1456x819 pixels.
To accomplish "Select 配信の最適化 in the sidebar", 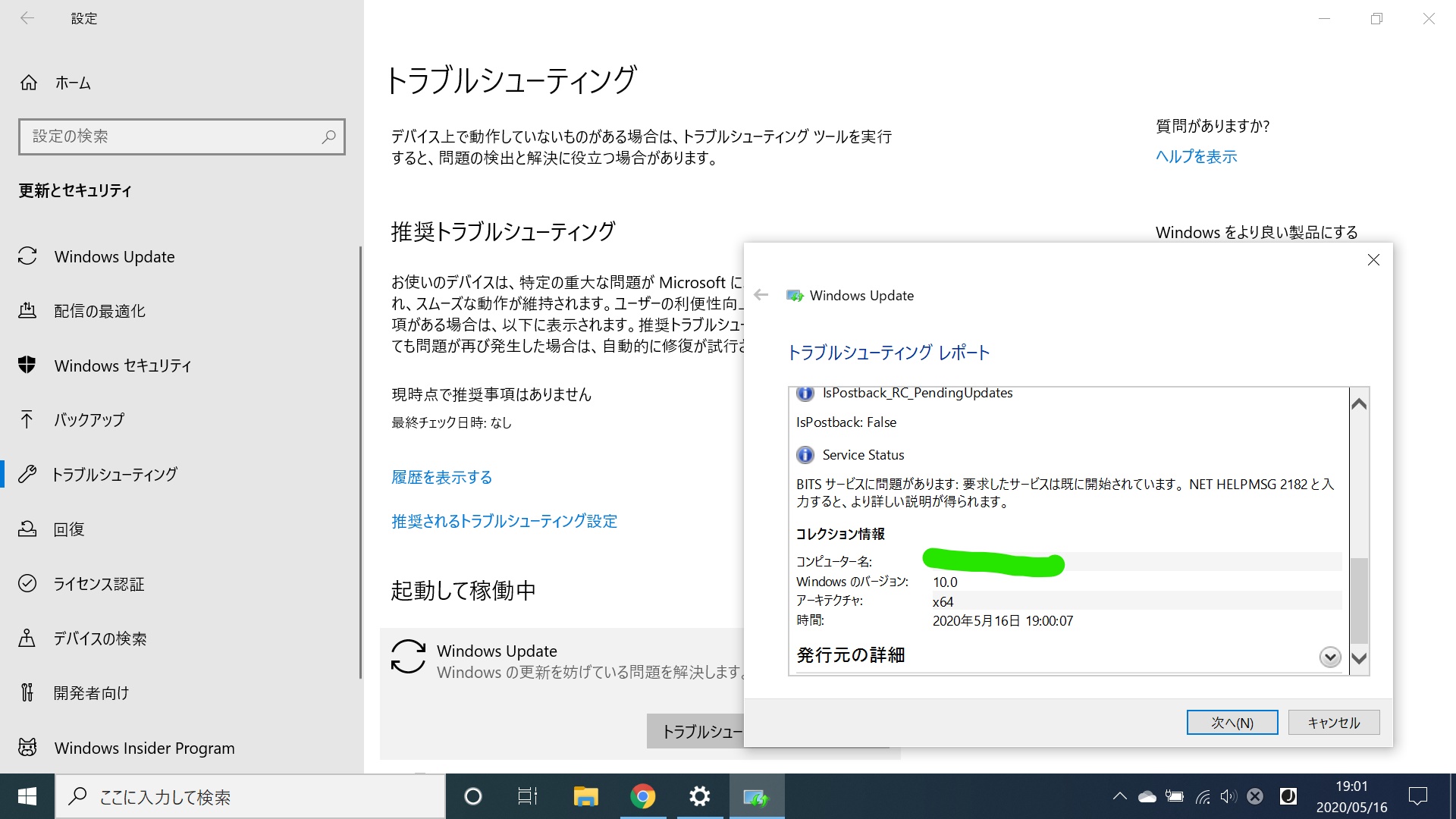I will (x=99, y=311).
